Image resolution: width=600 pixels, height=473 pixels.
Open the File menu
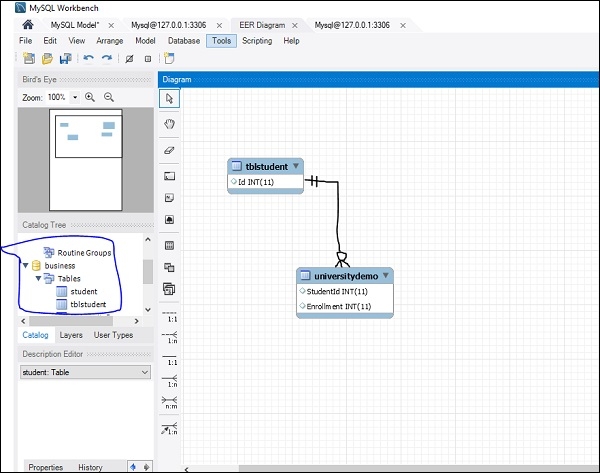(26, 41)
